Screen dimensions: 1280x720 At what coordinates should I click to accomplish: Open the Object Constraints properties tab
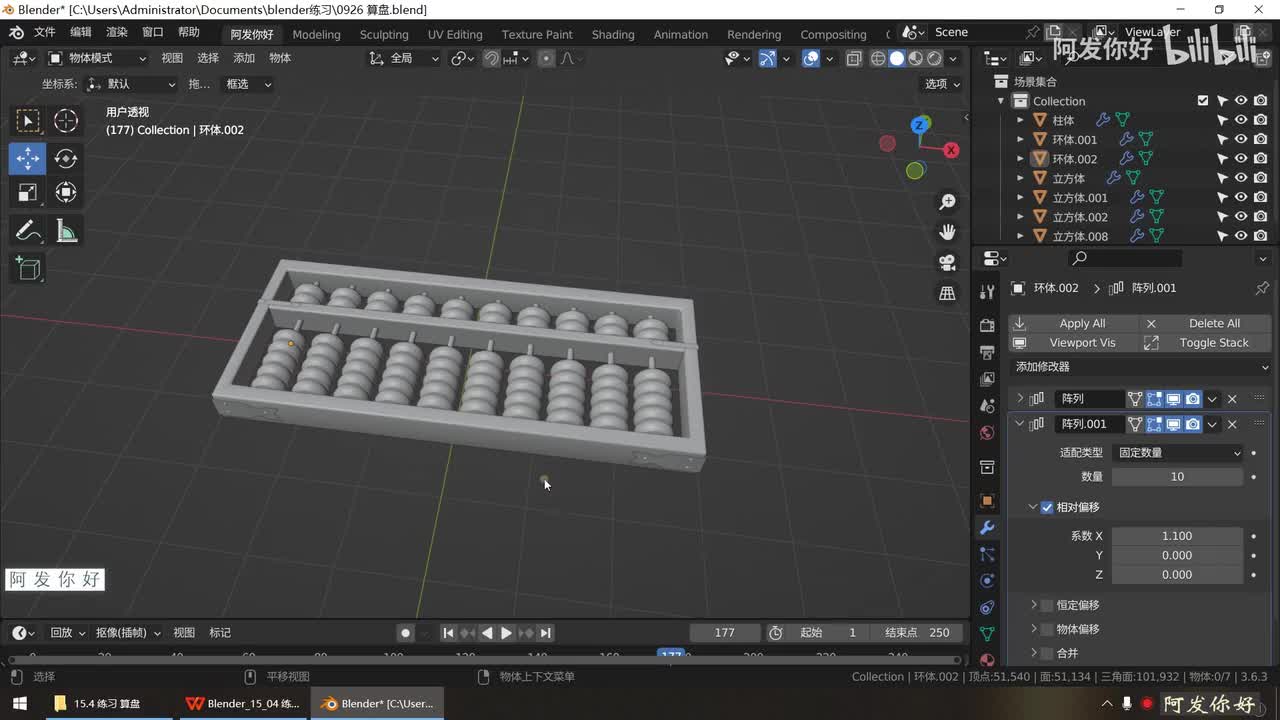pyautogui.click(x=987, y=607)
